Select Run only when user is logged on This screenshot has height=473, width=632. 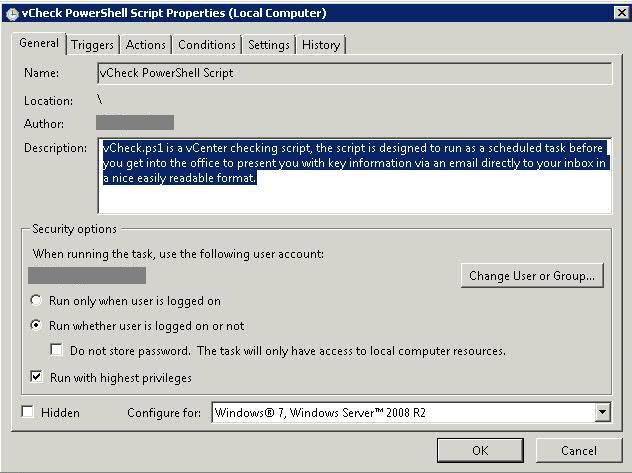pos(36,301)
